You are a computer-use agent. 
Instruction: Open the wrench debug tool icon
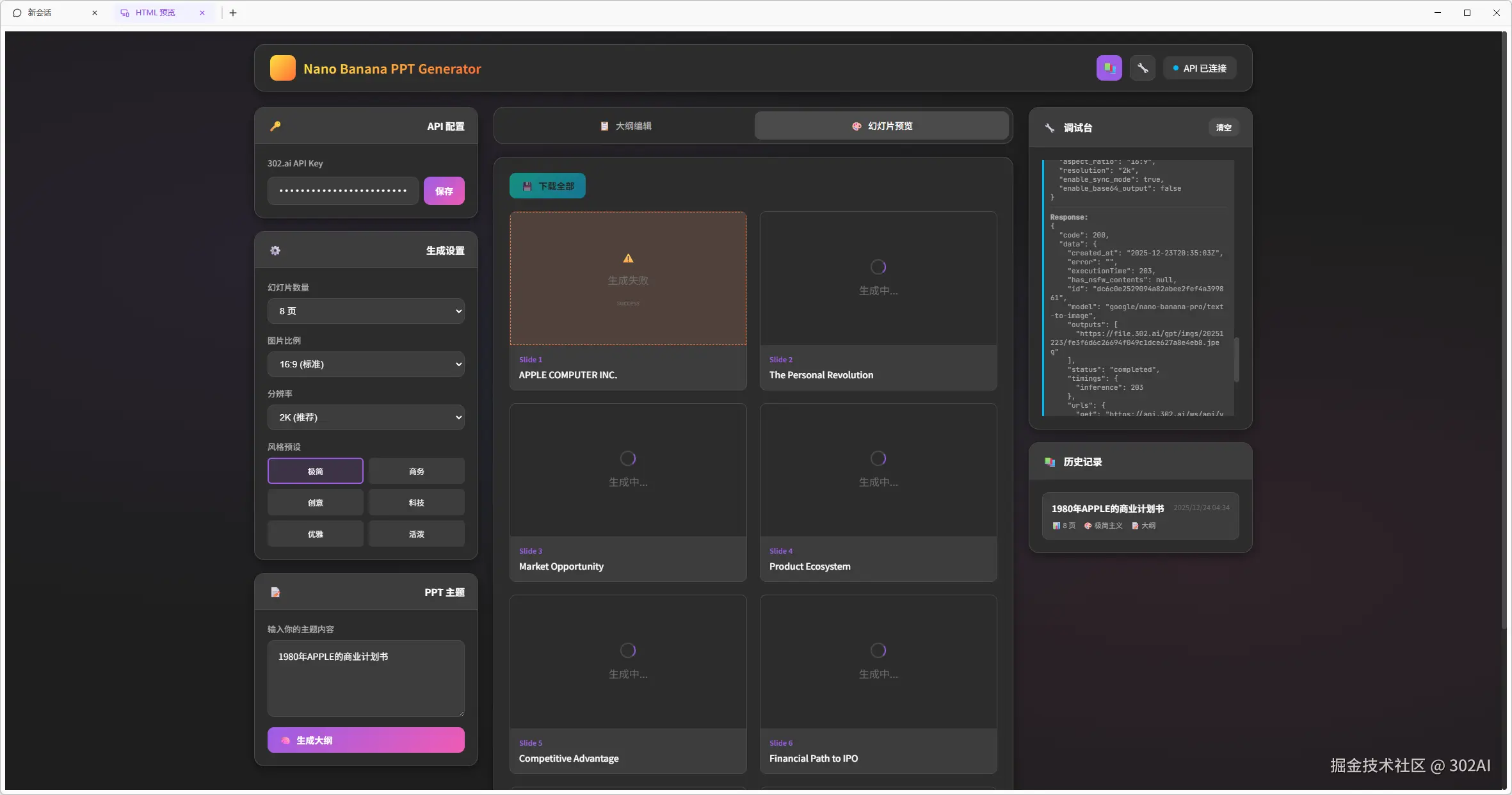point(1143,68)
